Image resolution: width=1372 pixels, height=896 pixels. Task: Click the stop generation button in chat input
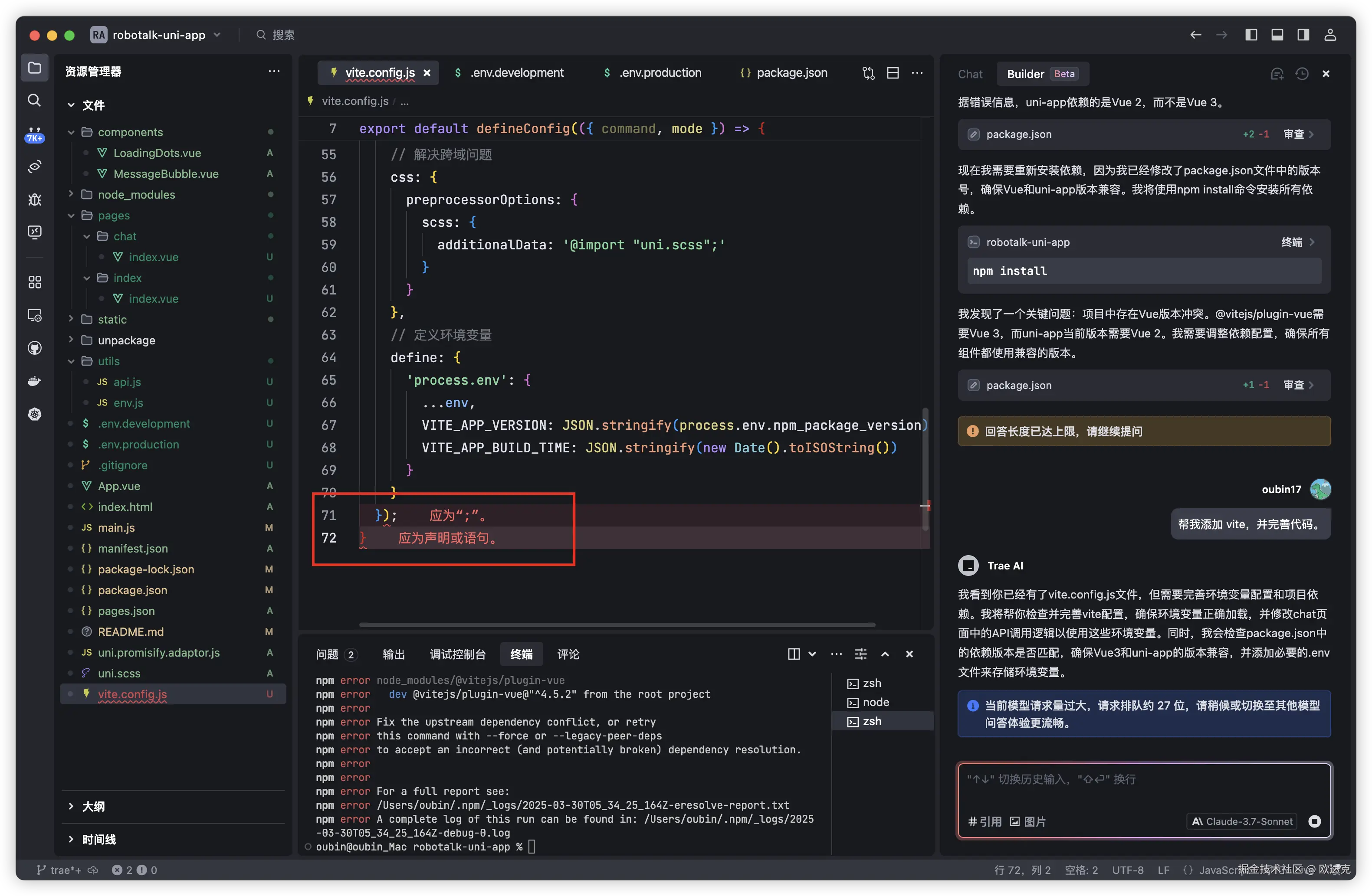[1314, 821]
